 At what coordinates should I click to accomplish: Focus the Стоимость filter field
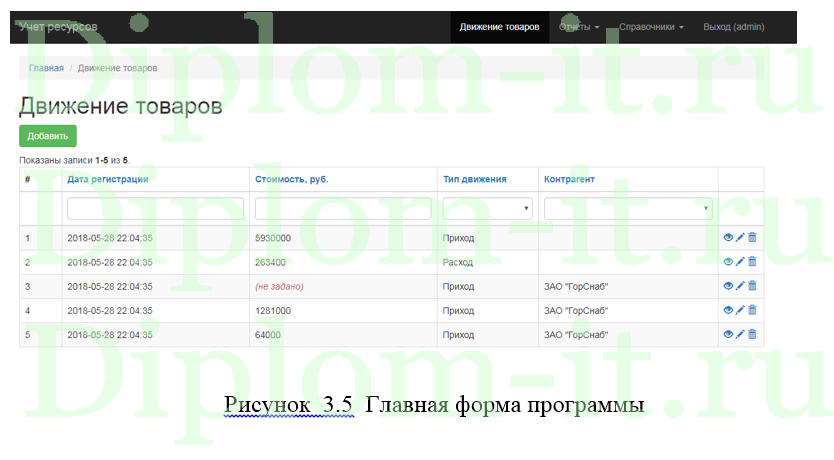343,208
